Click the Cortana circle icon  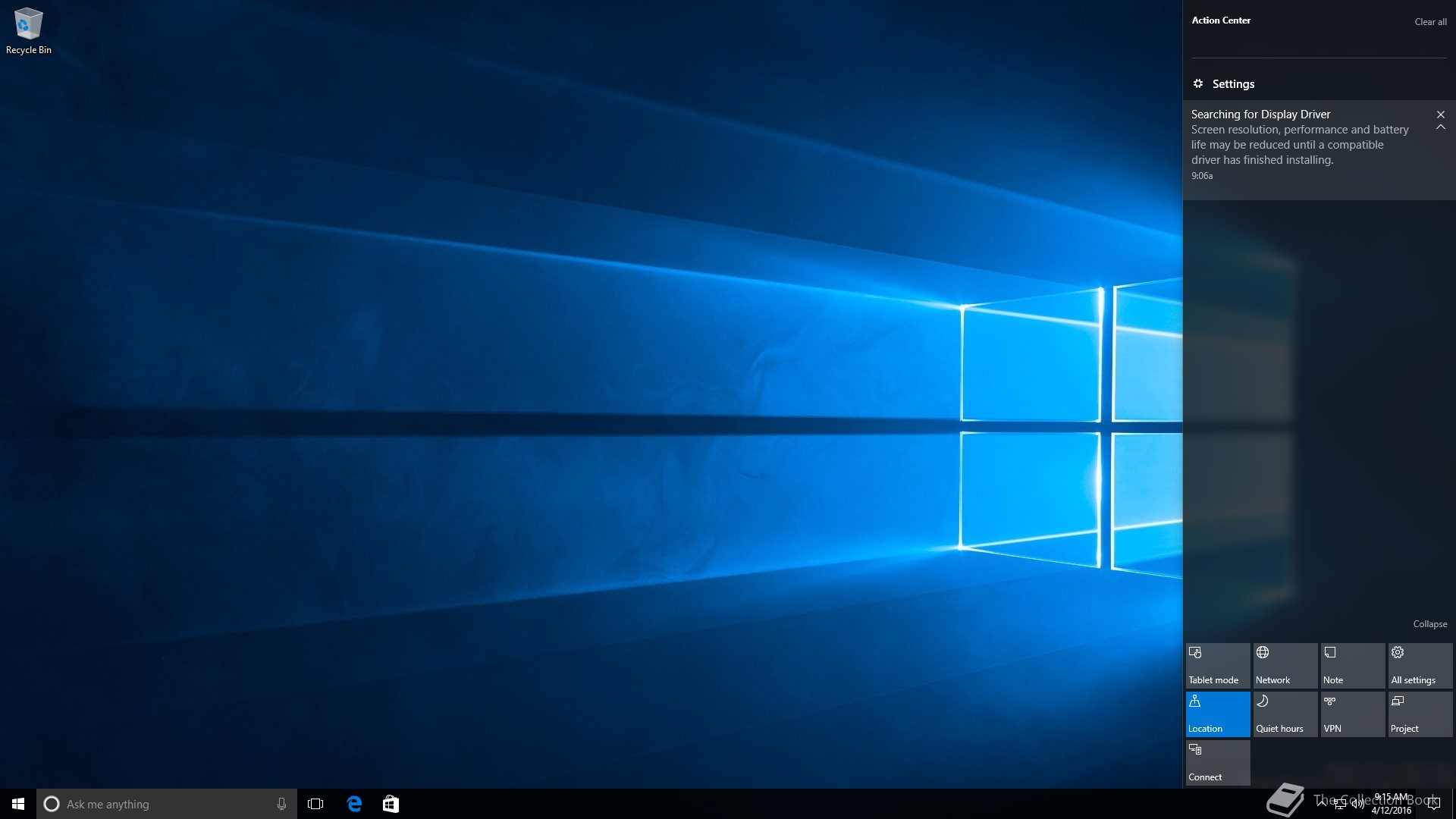coord(52,804)
